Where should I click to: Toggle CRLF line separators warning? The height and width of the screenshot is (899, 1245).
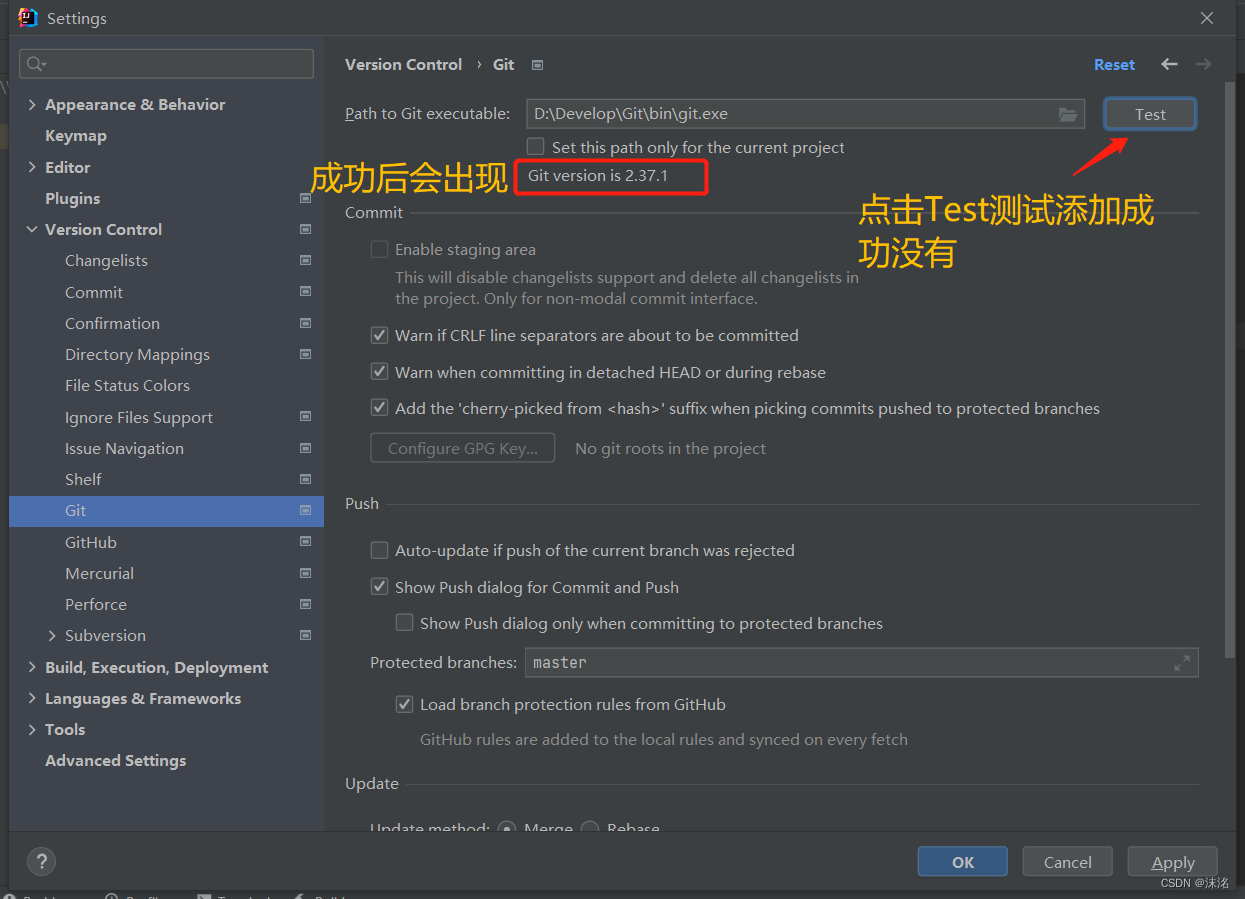point(379,335)
